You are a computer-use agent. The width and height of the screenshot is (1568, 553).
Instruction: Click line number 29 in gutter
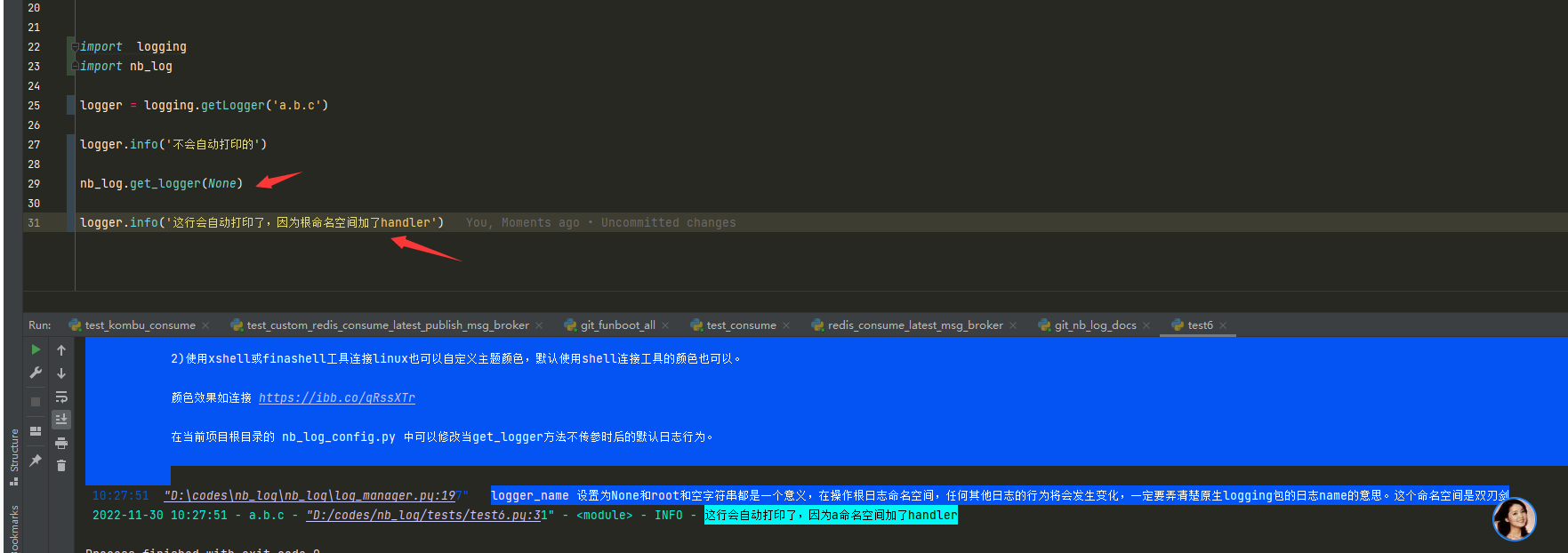point(34,183)
